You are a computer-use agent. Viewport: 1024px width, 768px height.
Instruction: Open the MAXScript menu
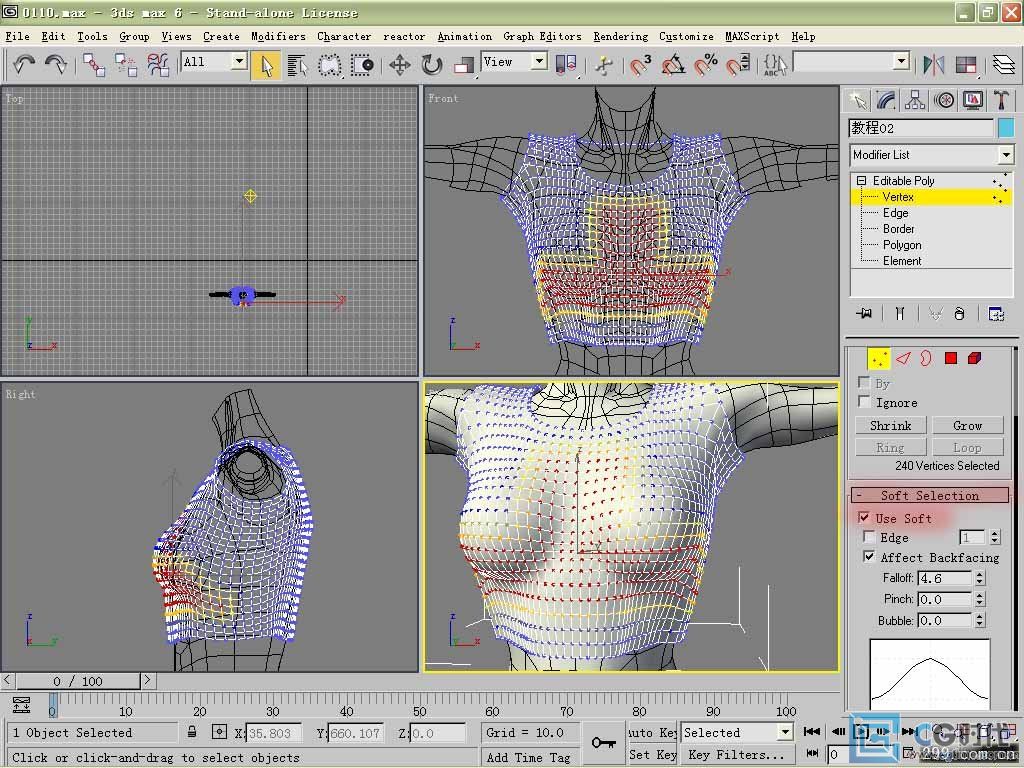pyautogui.click(x=752, y=37)
